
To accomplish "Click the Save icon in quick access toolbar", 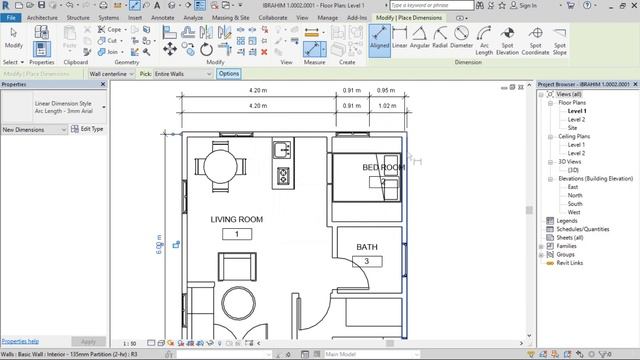I will [x=41, y=5].
